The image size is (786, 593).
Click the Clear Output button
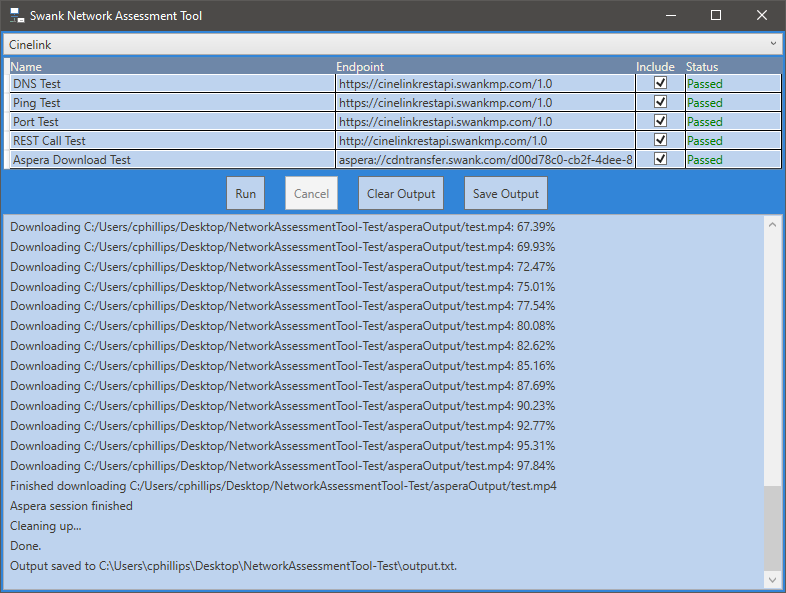tap(401, 193)
